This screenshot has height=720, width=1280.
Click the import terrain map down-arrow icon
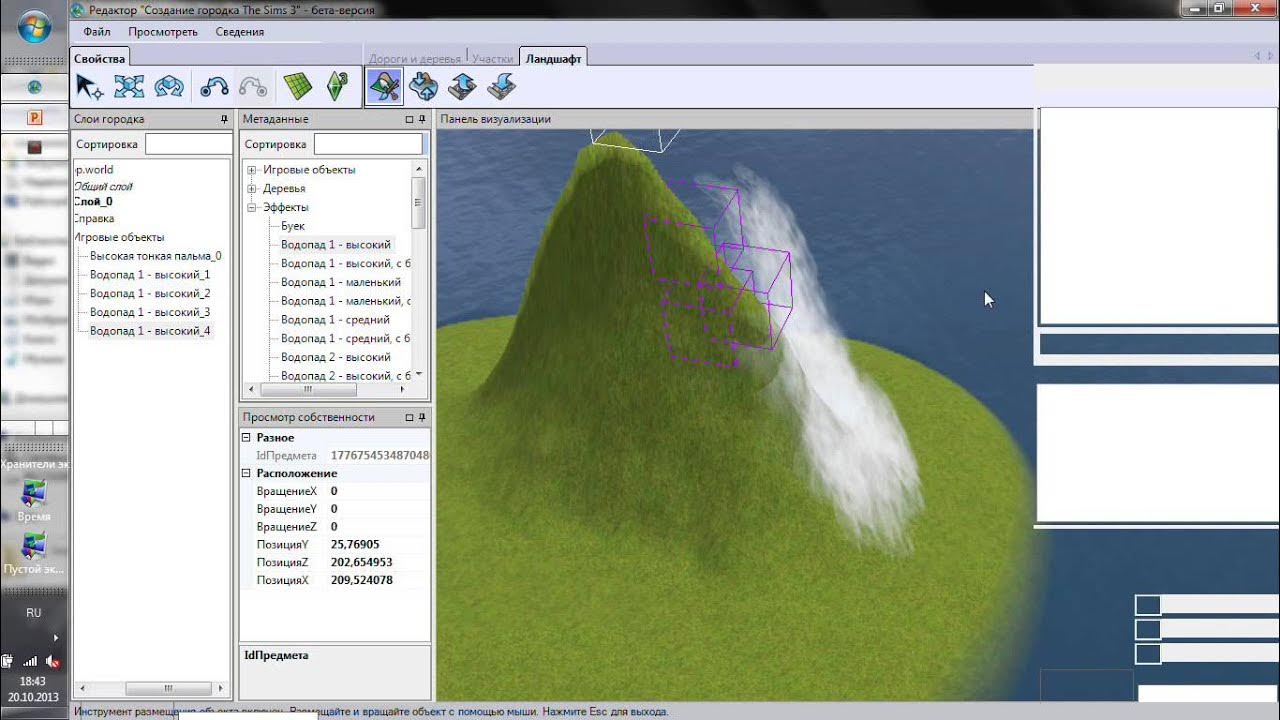point(501,87)
